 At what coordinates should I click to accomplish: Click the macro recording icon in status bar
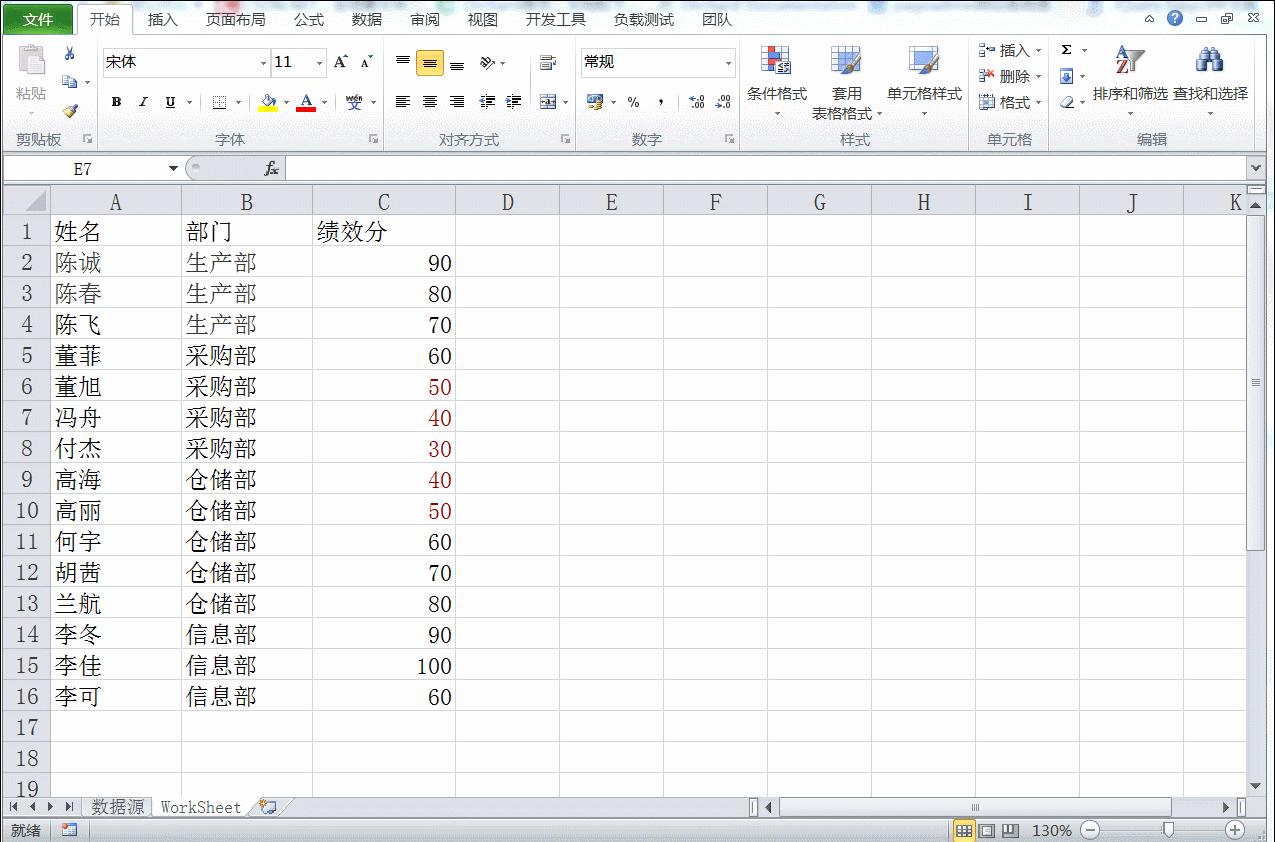pos(69,830)
